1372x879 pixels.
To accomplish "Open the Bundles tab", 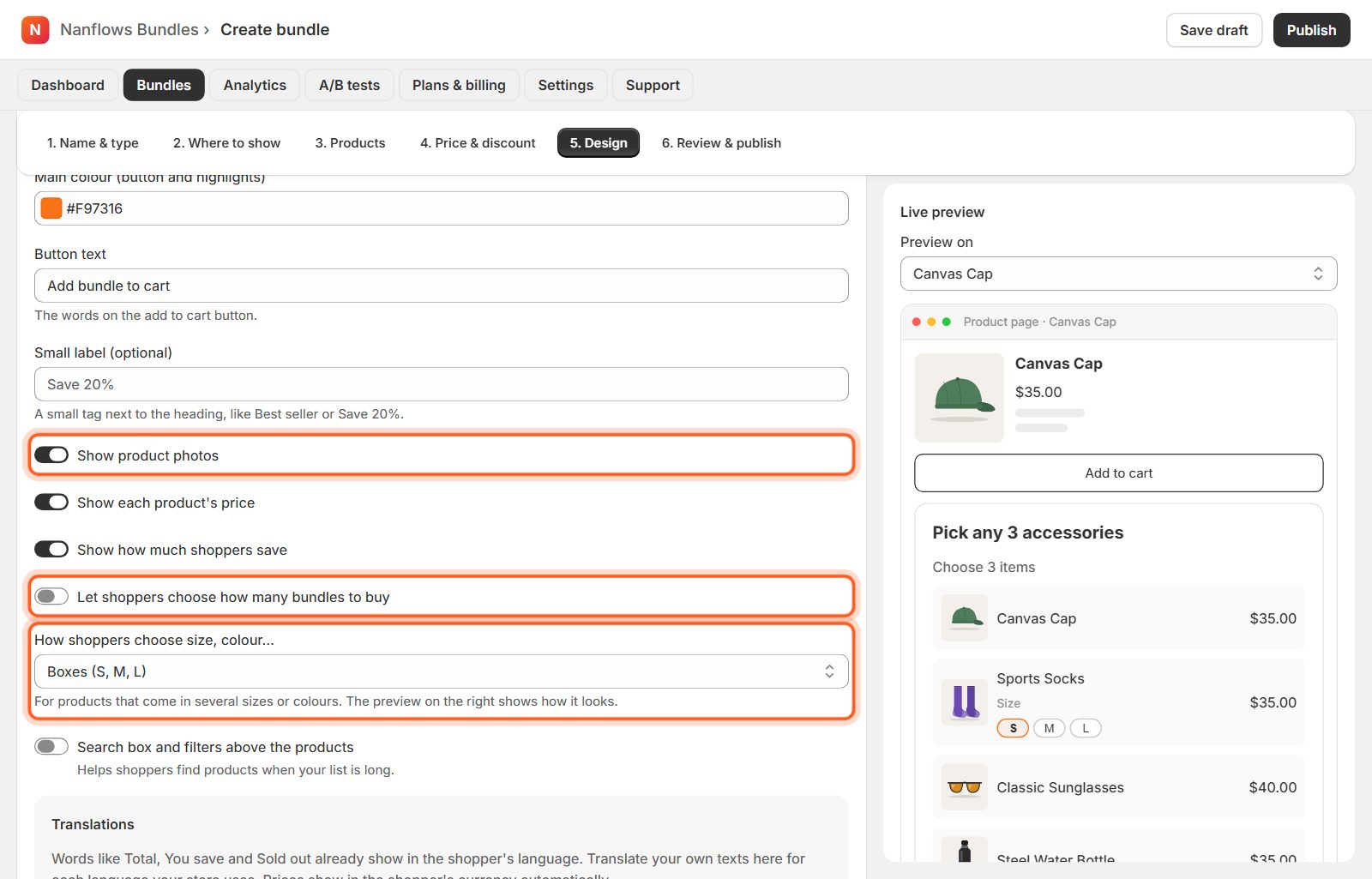I will click(164, 85).
